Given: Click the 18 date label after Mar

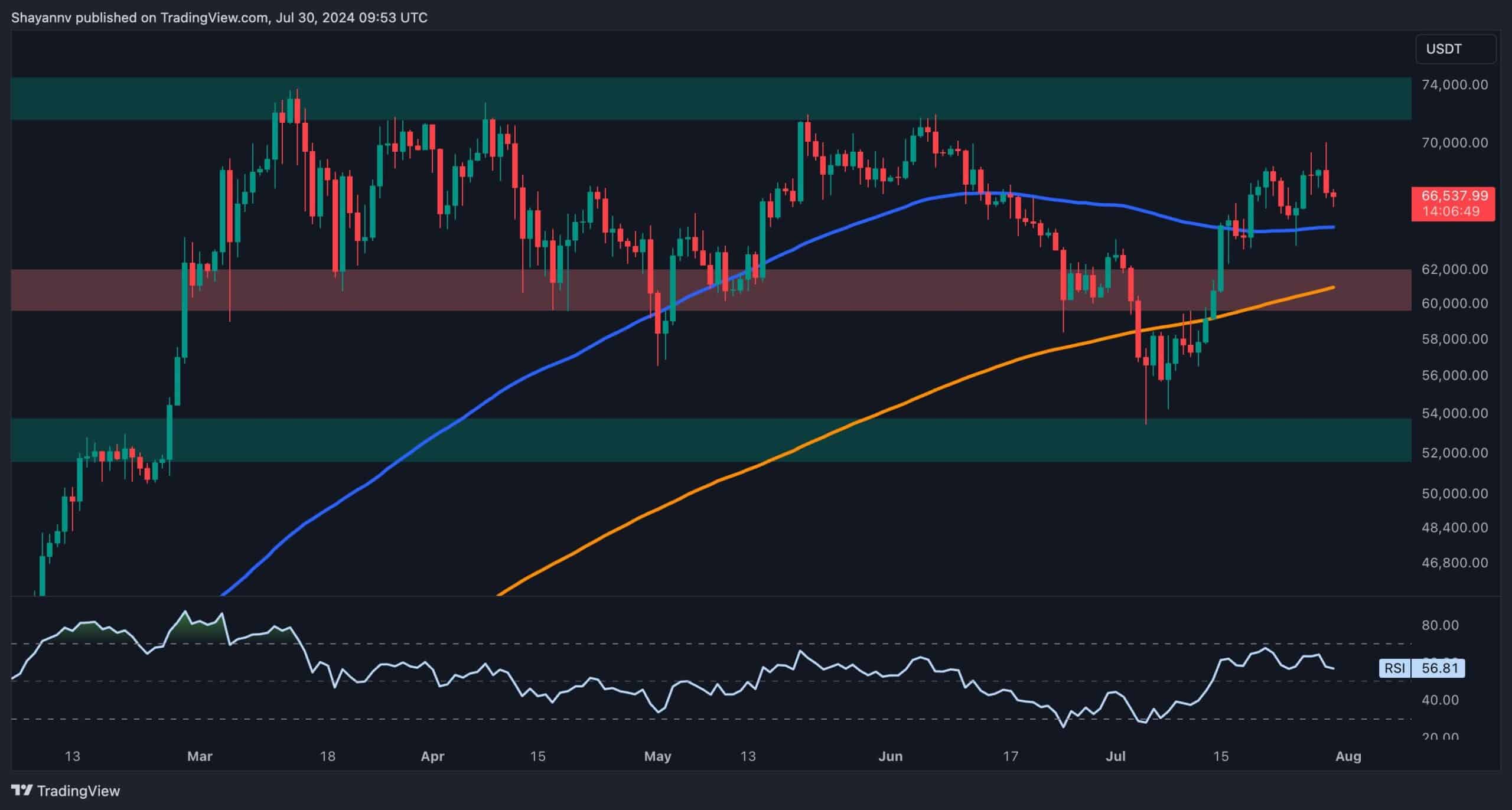Looking at the screenshot, I should tap(327, 756).
